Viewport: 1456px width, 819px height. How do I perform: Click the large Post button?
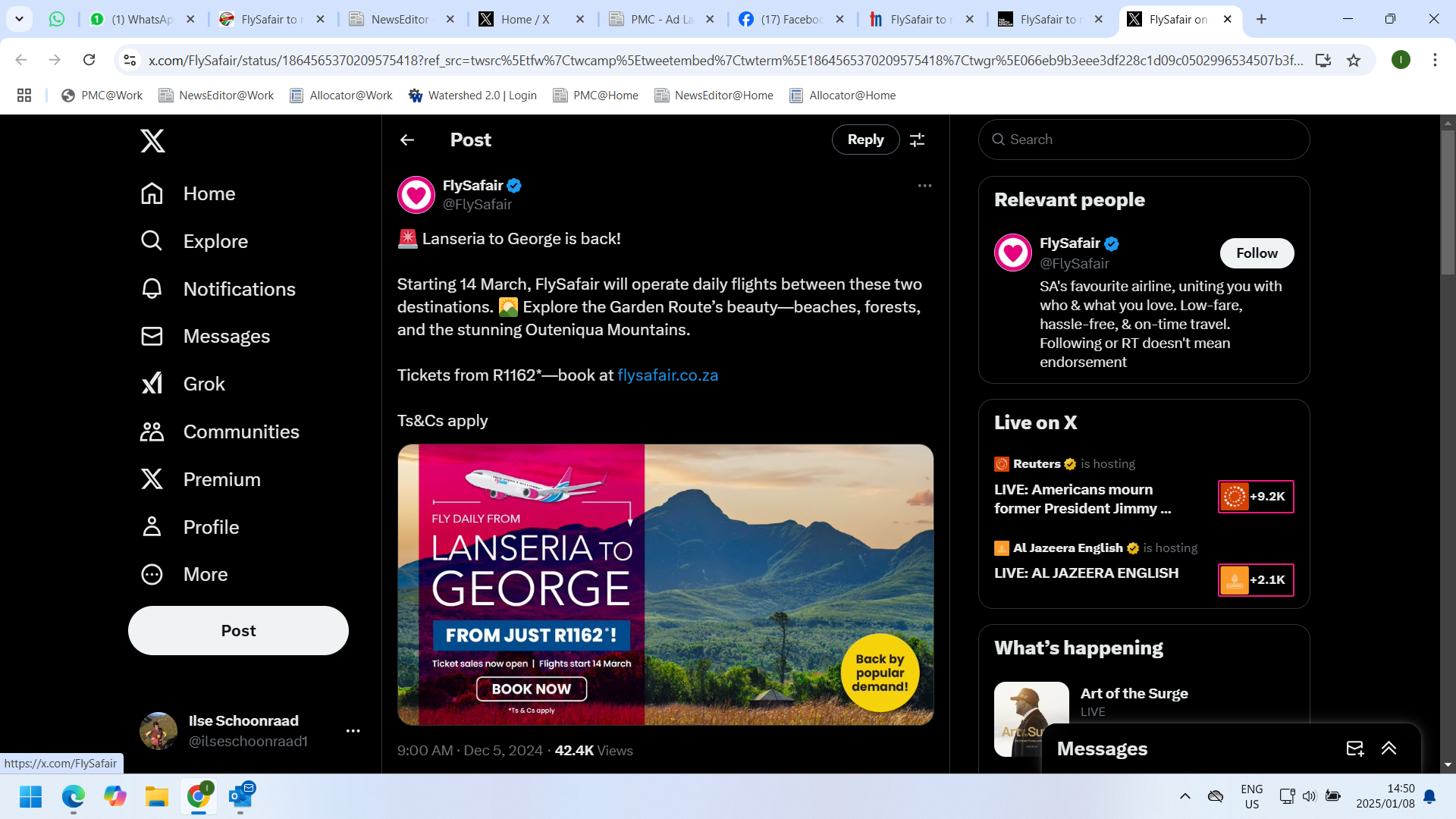[x=238, y=630]
